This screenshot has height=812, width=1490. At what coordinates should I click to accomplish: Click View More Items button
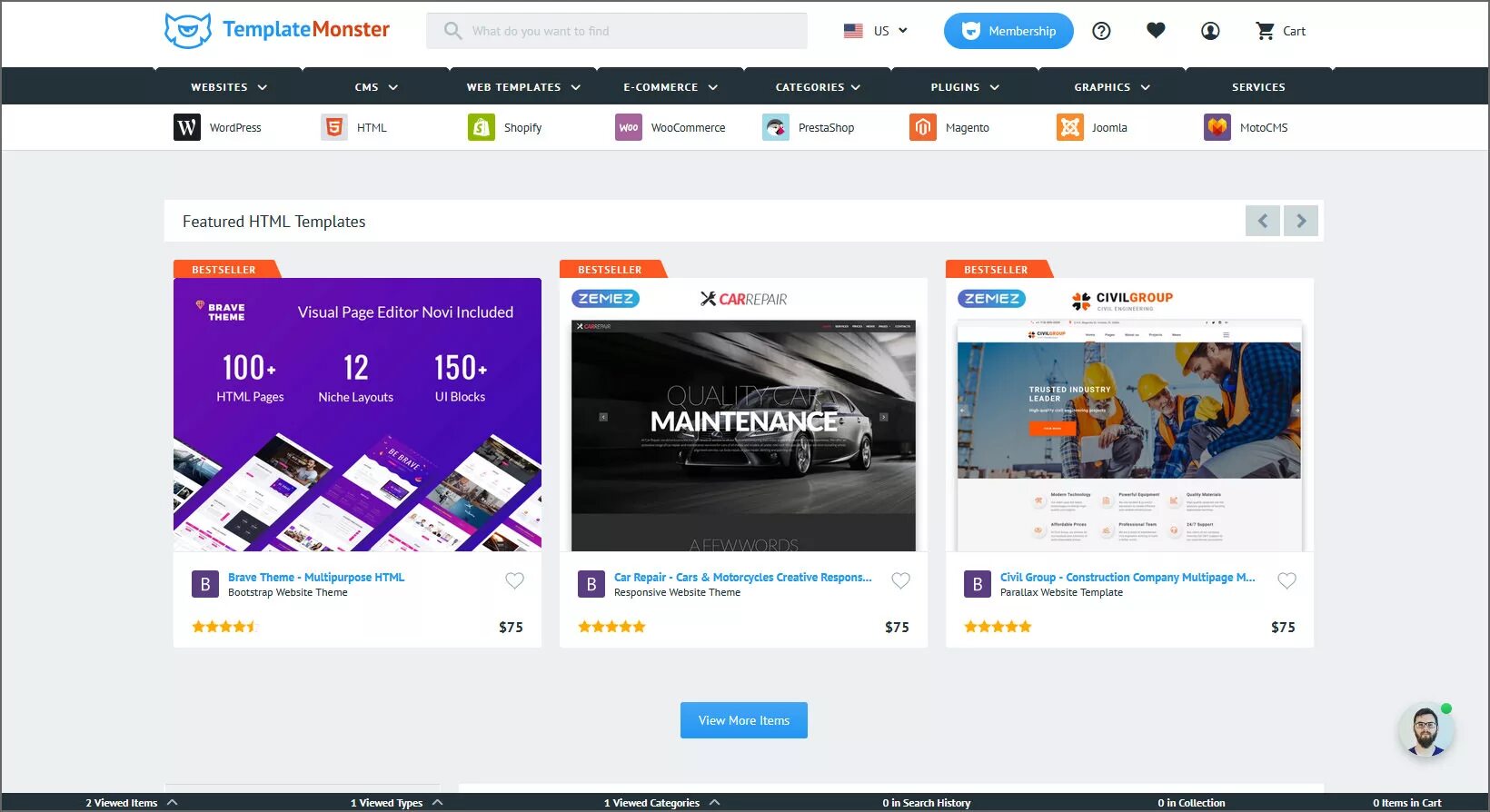pos(744,720)
